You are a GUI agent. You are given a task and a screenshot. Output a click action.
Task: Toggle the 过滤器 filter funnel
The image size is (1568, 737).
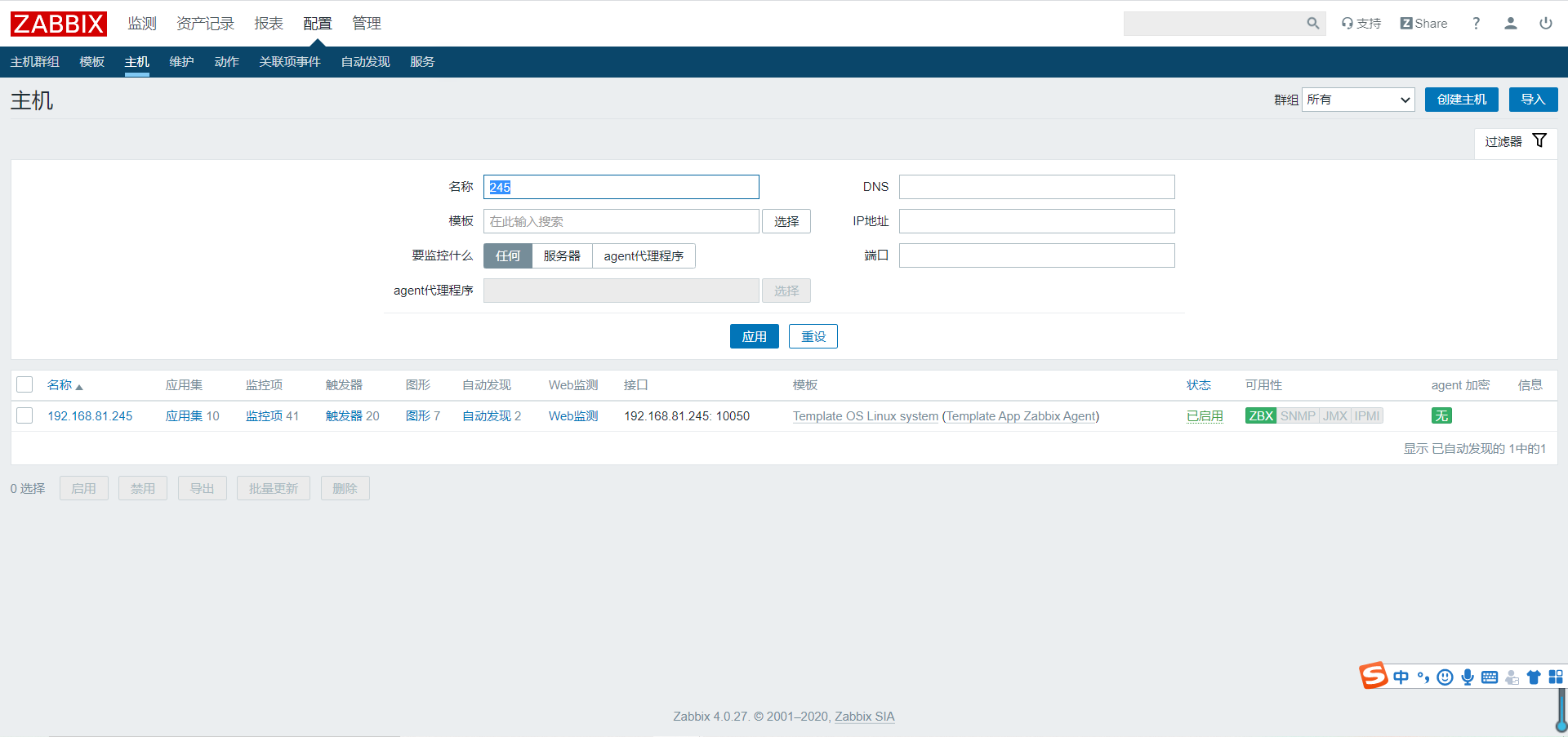[1539, 140]
